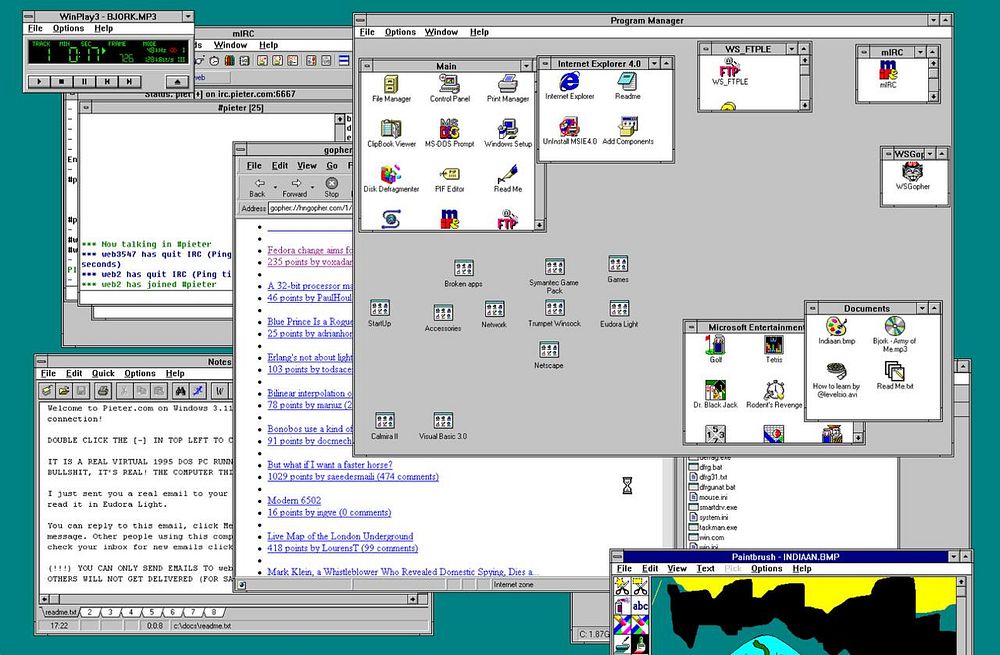Click the eject button in WinPlay3
This screenshot has width=1000, height=655.
point(177,82)
